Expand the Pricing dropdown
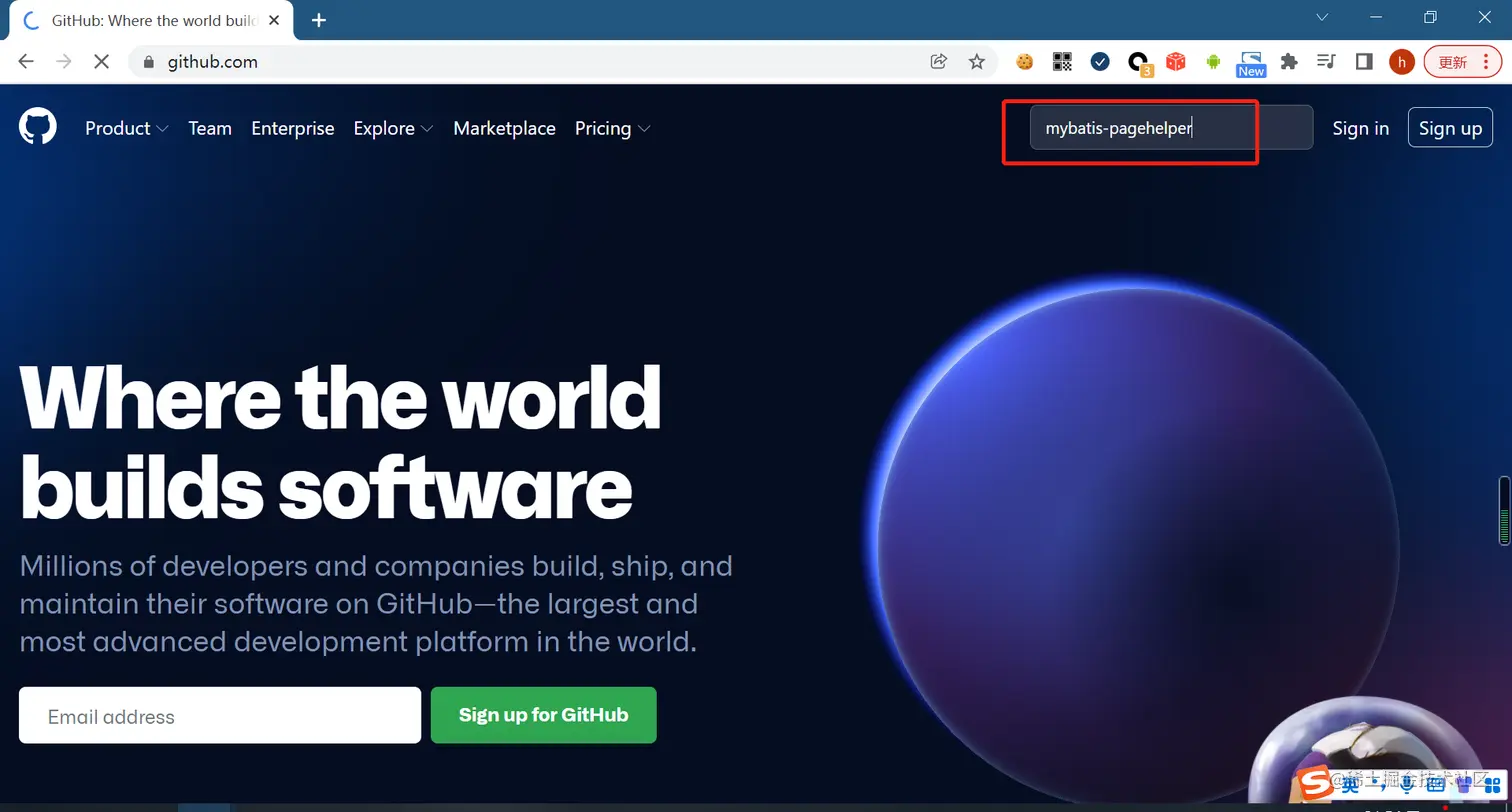Viewport: 1512px width, 812px height. [613, 128]
